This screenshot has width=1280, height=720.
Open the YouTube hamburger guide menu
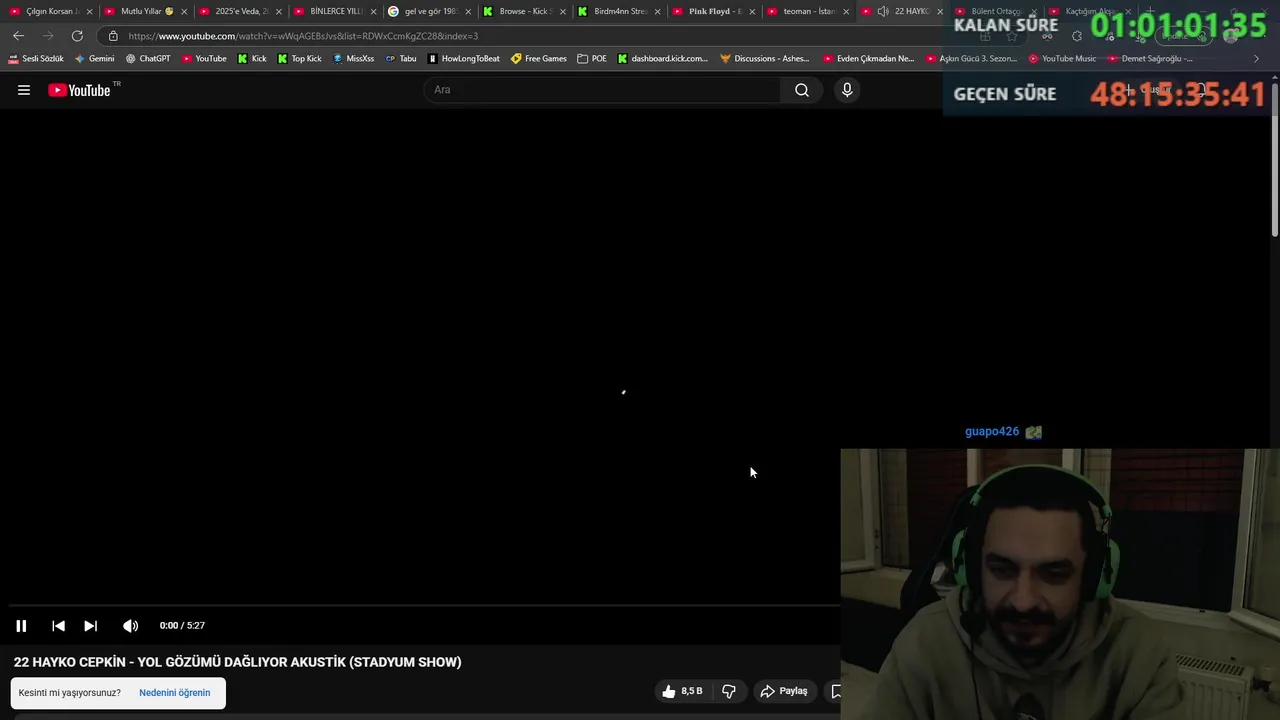pos(24,90)
